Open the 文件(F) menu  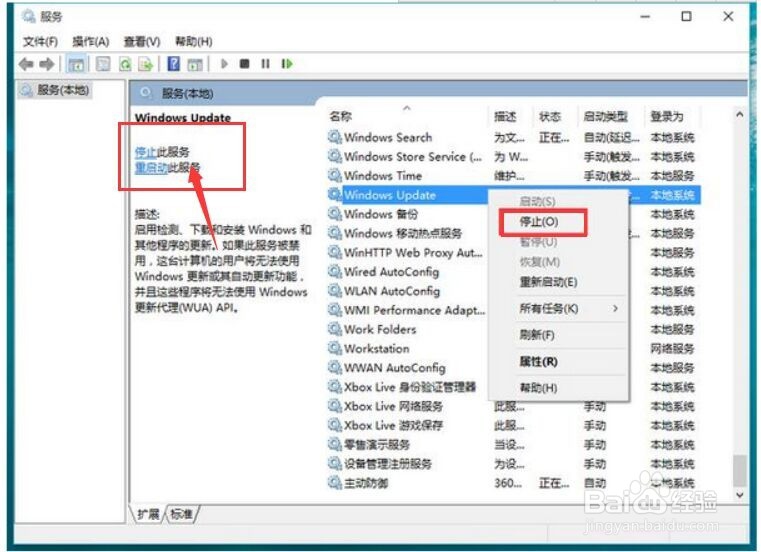40,42
